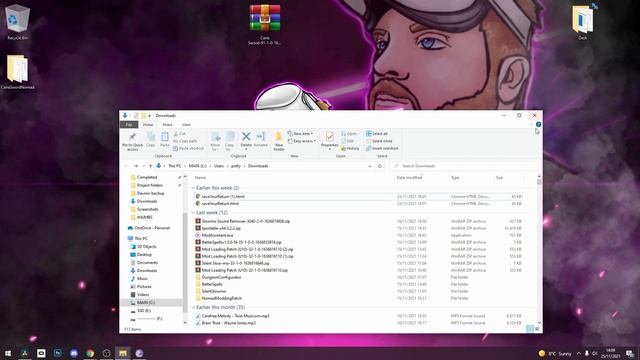Click 'This PC' in the address breadcrumb
The image size is (640, 360).
pyautogui.click(x=175, y=166)
